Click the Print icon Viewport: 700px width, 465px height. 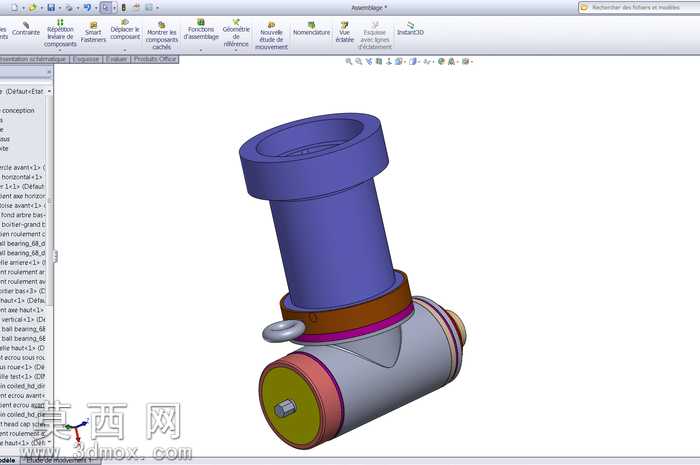(69, 8)
